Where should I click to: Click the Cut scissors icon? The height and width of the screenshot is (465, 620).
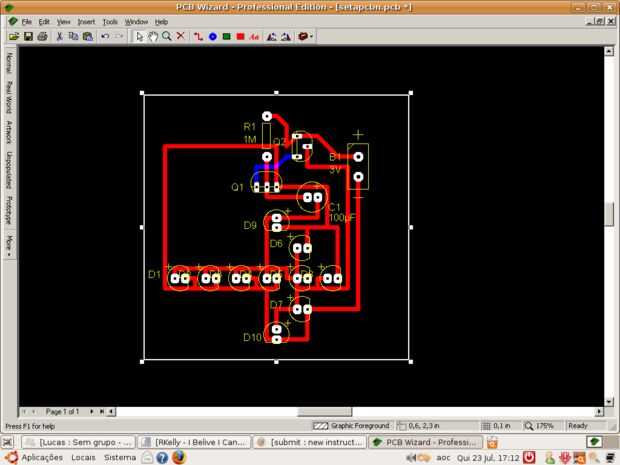click(60, 37)
